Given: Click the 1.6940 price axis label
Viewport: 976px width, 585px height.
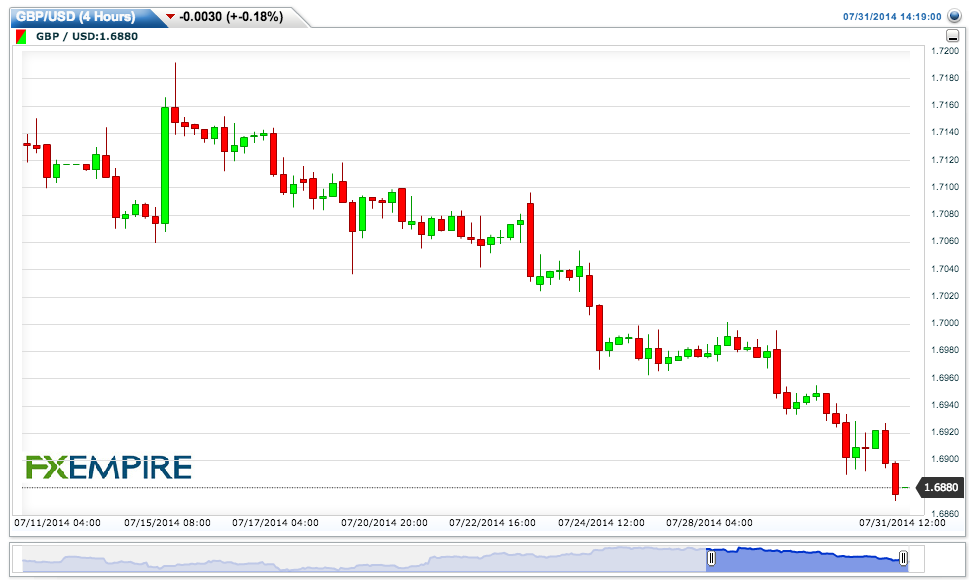Looking at the screenshot, I should pos(945,405).
